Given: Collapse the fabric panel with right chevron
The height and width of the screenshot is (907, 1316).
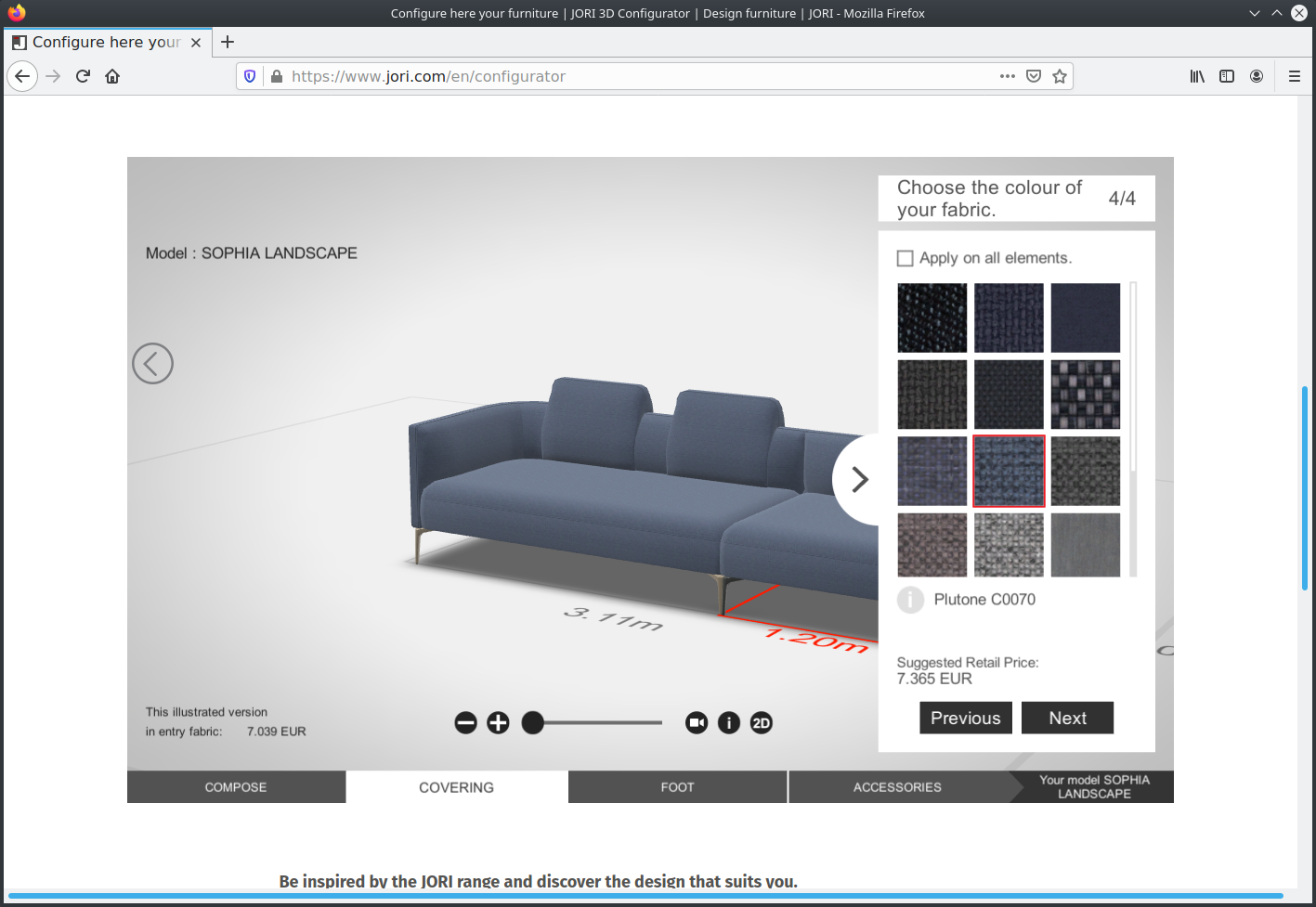Looking at the screenshot, I should coord(860,479).
